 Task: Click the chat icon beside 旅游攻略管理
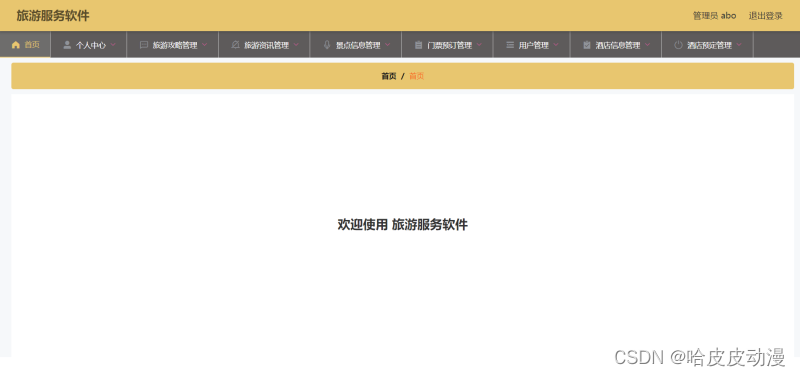click(x=143, y=45)
